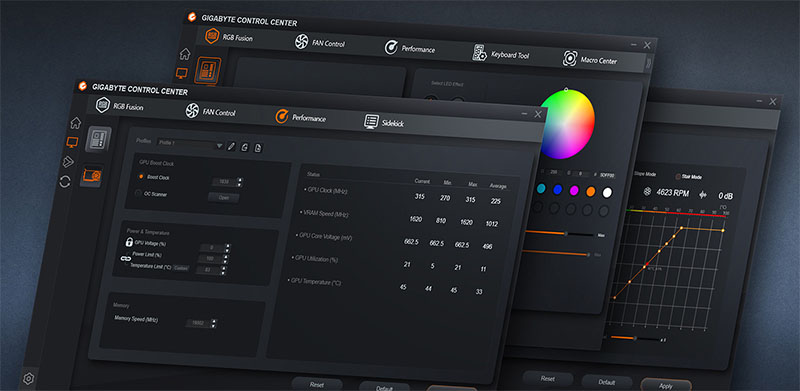
Task: Click the Open button beside OC Scanner
Action: point(223,198)
